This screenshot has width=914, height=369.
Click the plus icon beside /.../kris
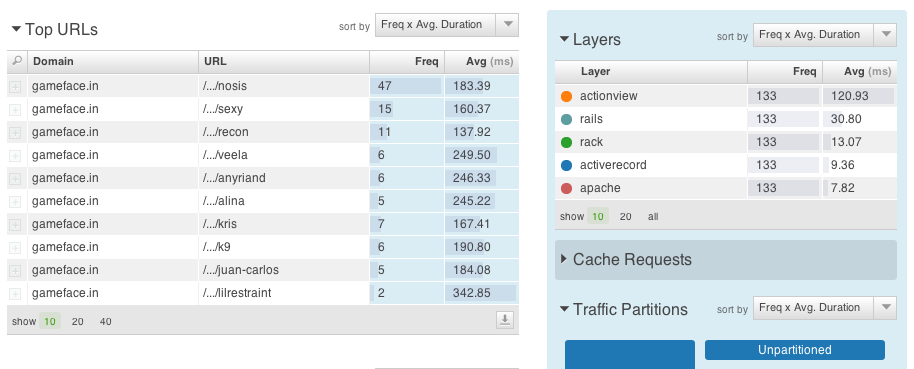15,225
